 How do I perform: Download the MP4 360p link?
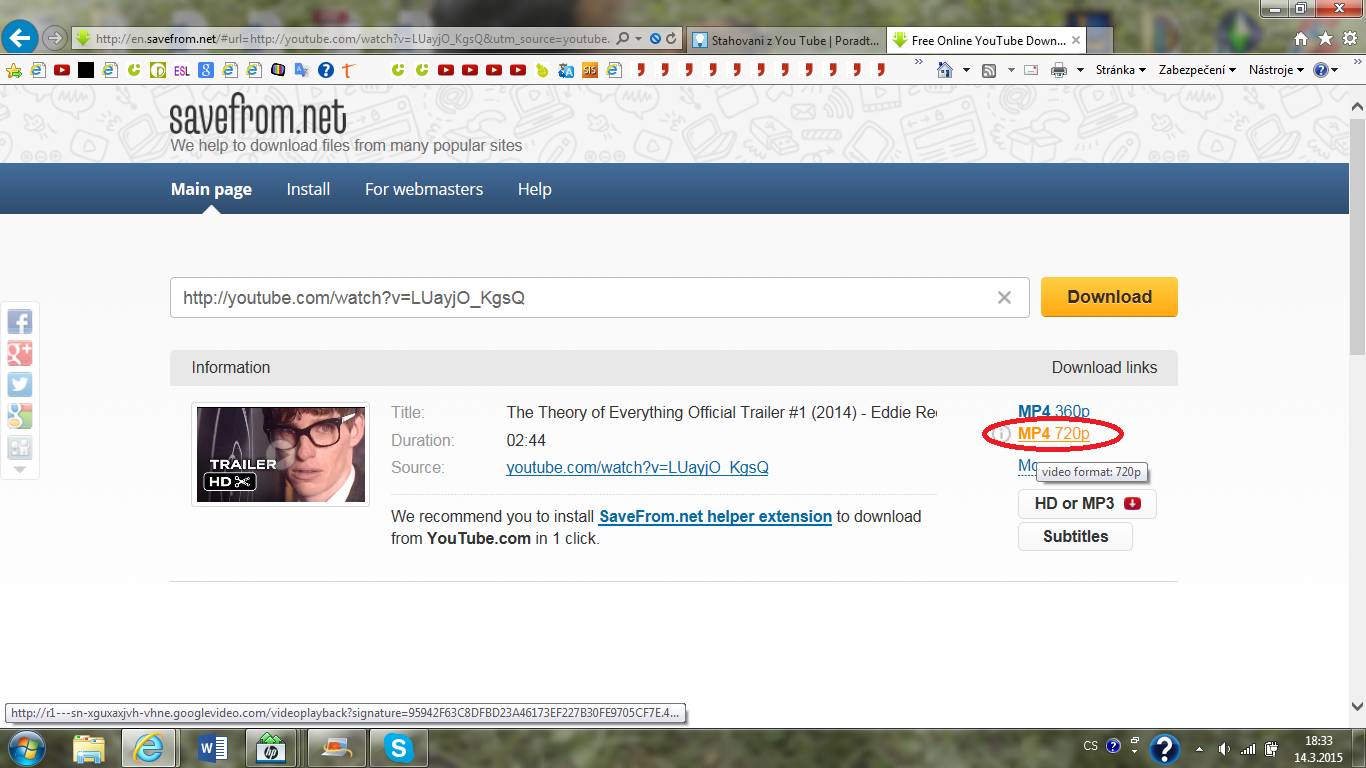(x=1054, y=411)
